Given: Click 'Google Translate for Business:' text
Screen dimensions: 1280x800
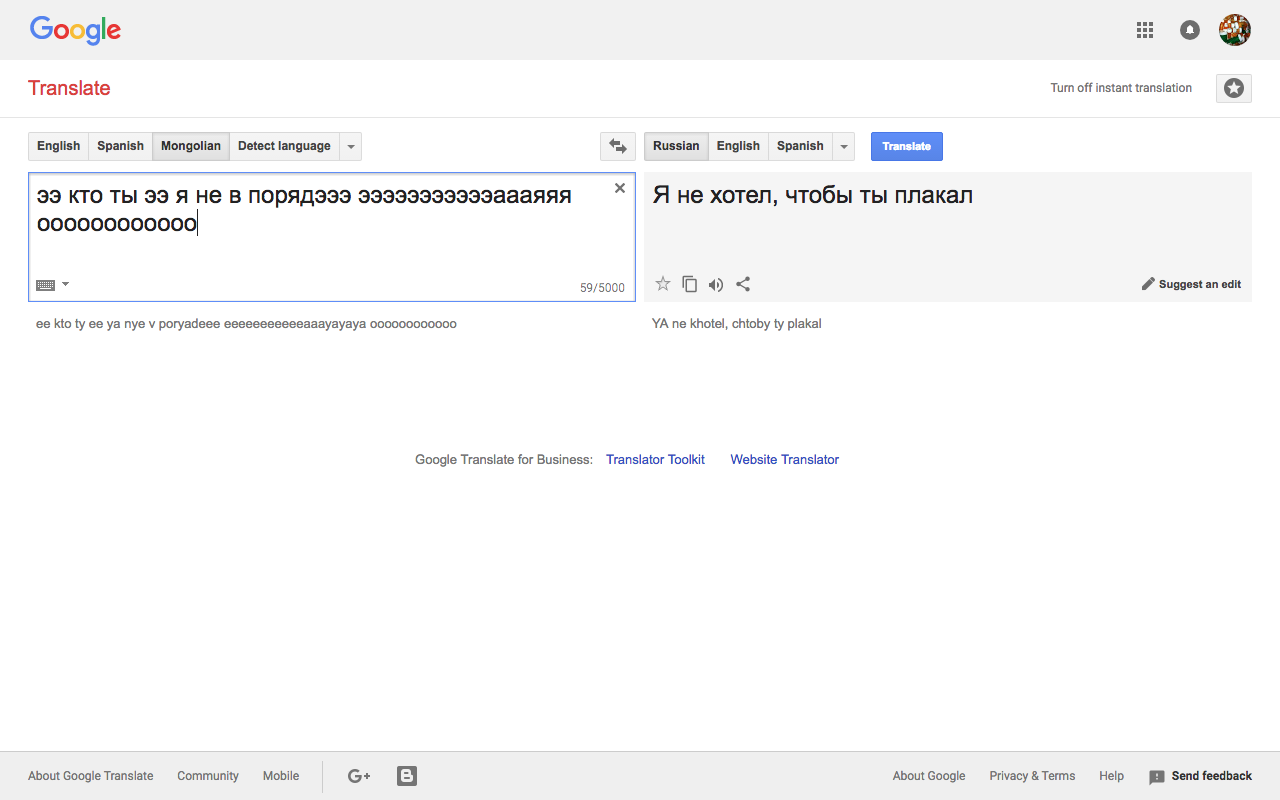Looking at the screenshot, I should (x=504, y=460).
